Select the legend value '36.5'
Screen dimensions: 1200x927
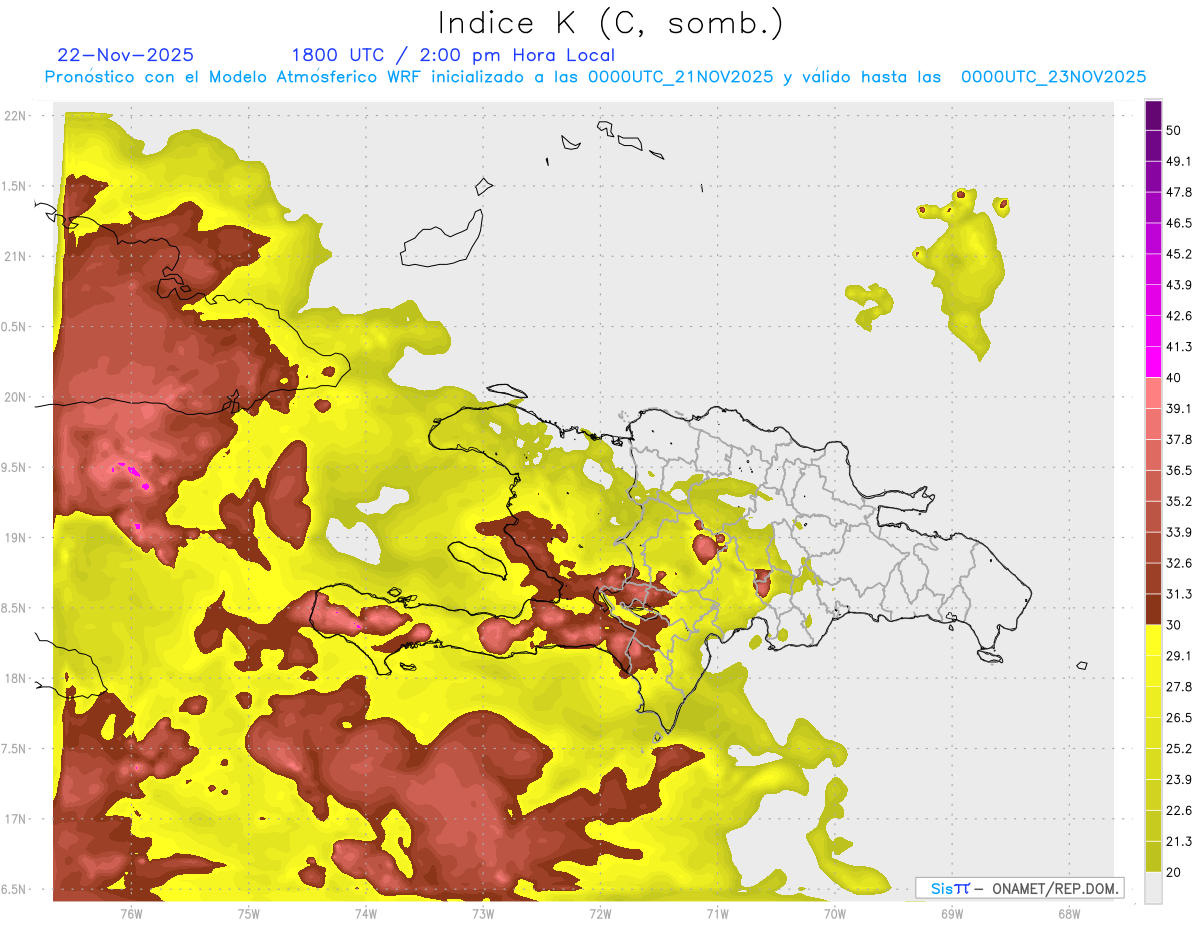[x=1179, y=470]
